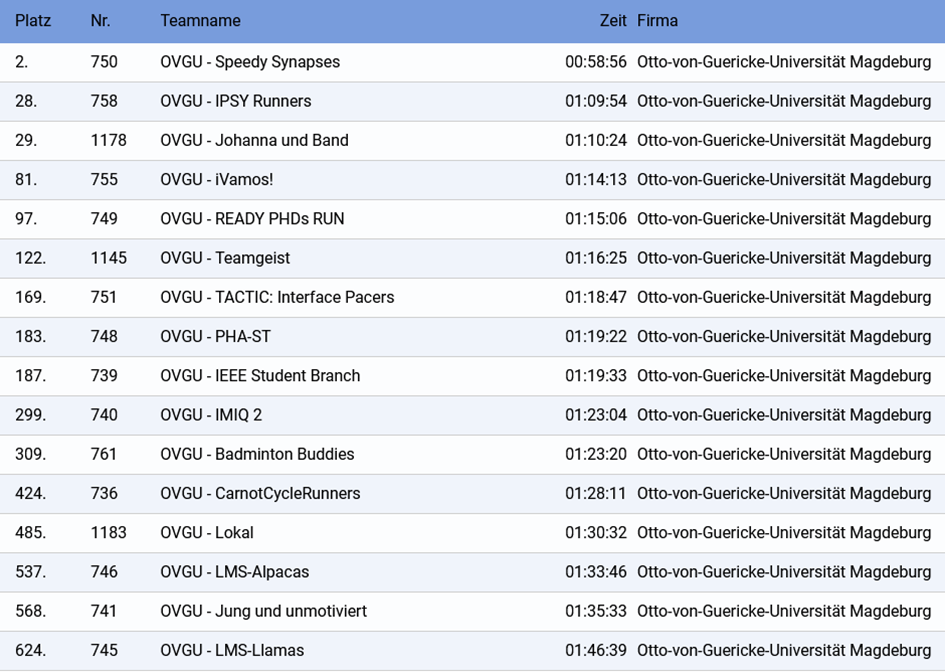Image resolution: width=945 pixels, height=672 pixels.
Task: Click time 01:35:33
Action: 596,611
